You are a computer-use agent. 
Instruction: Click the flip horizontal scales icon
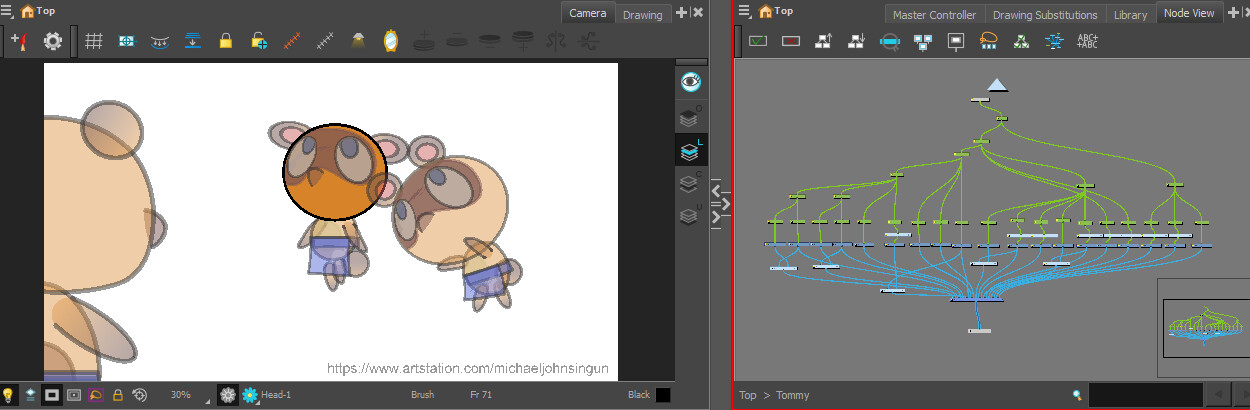(x=556, y=42)
